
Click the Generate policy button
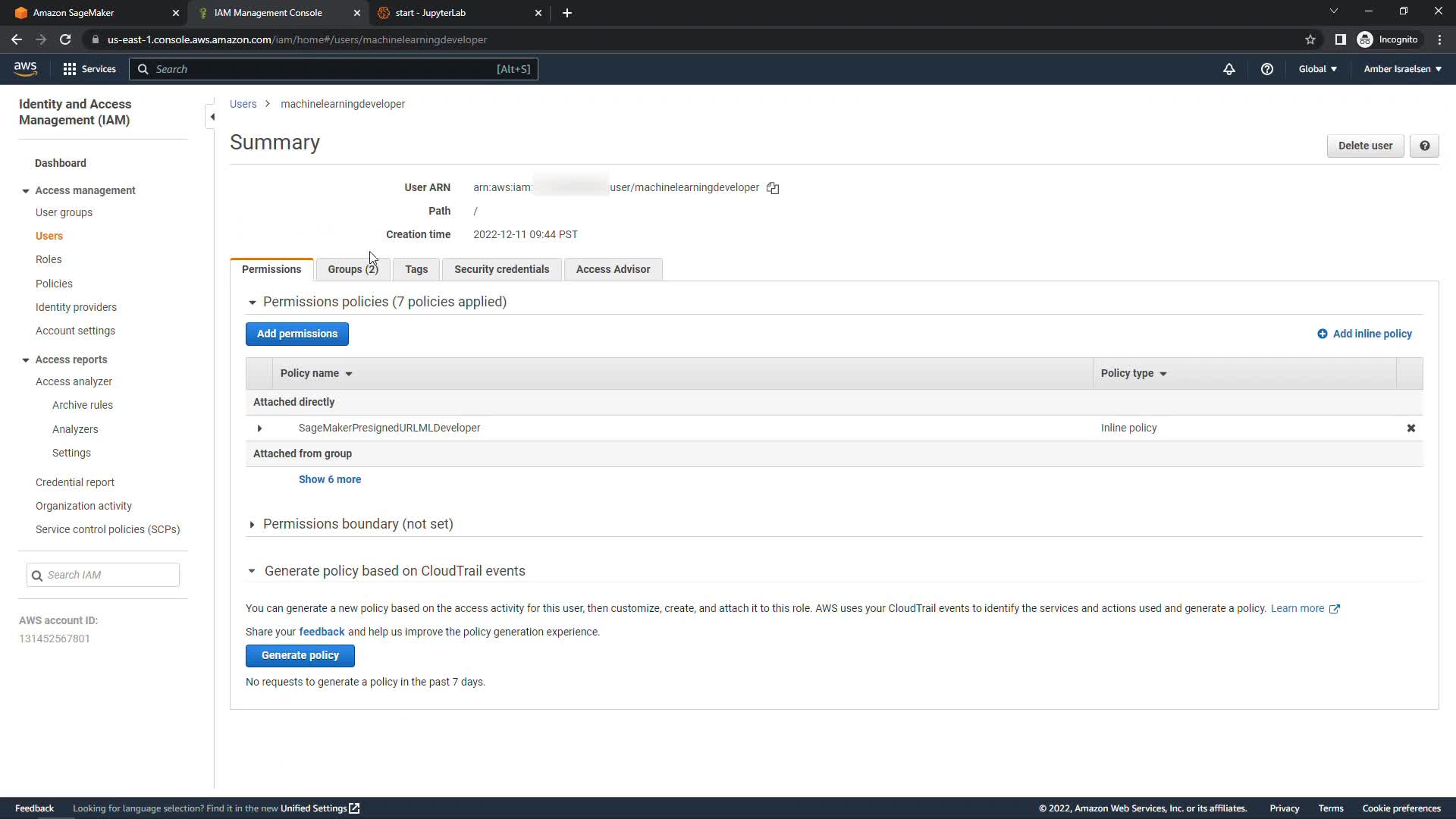(x=300, y=655)
